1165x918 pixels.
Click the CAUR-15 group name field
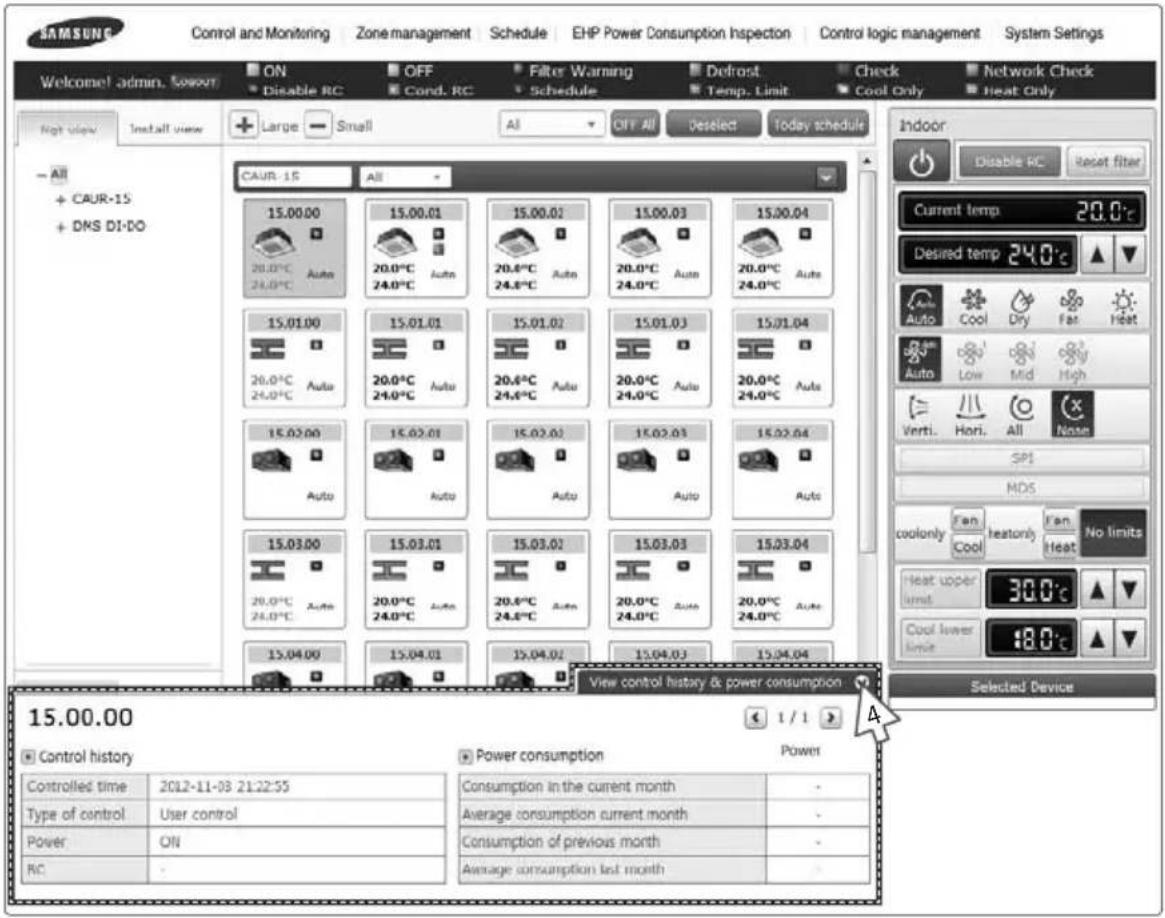pos(294,177)
